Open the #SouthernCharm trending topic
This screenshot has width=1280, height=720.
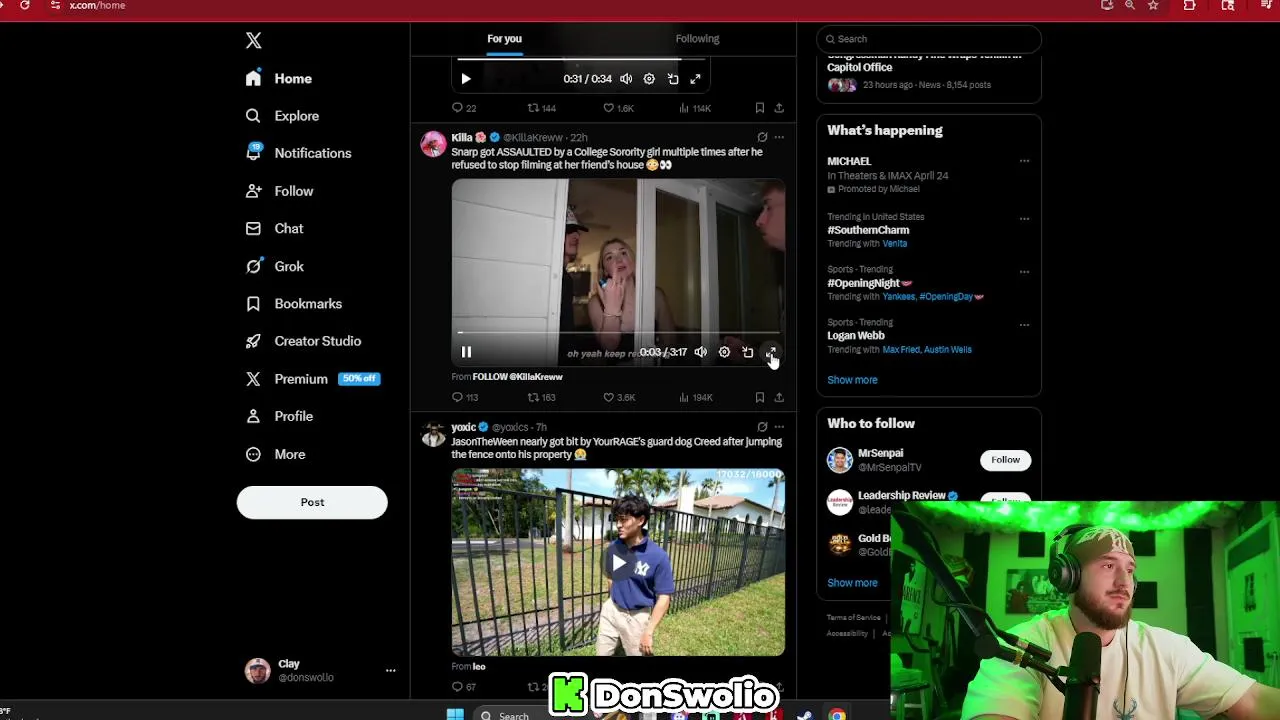pos(868,230)
